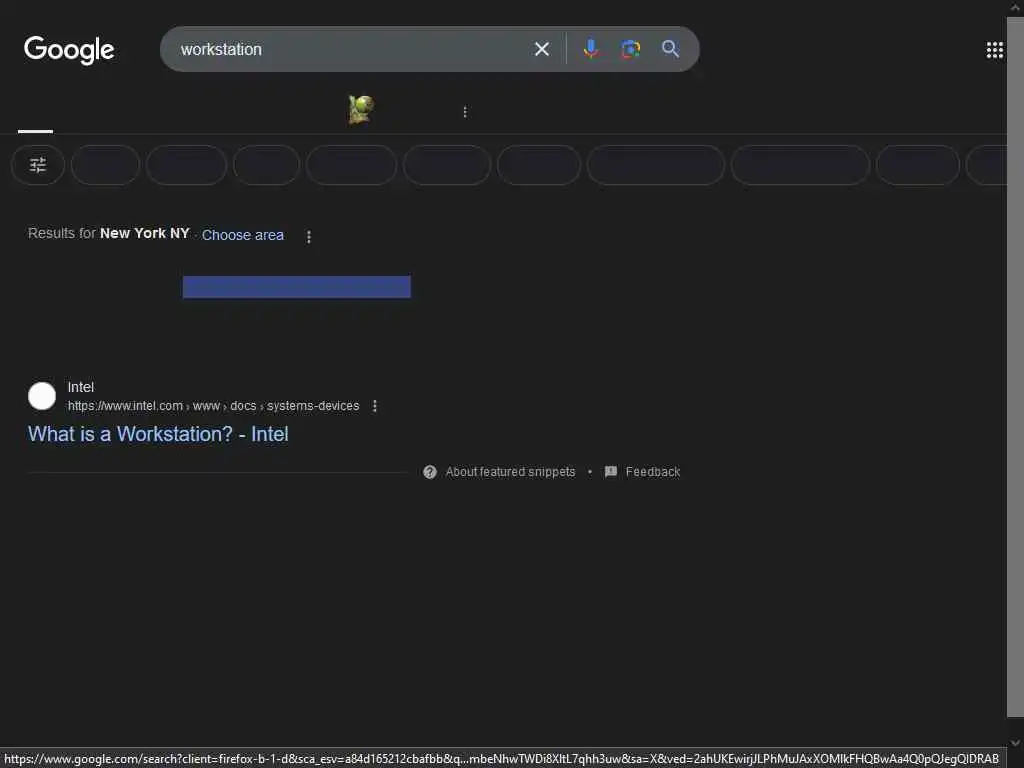Viewport: 1024px width, 768px height.
Task: Open the three-dot menu beside the Intel URL
Action: 374,406
